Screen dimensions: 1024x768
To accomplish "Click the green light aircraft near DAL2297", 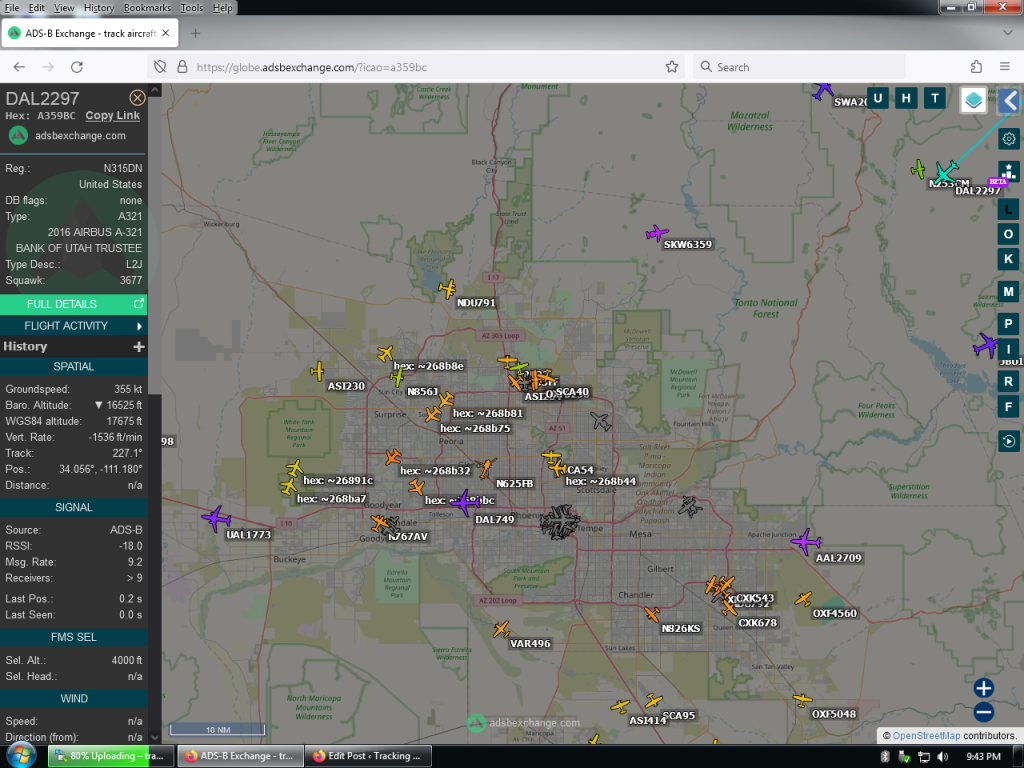I will coord(919,169).
